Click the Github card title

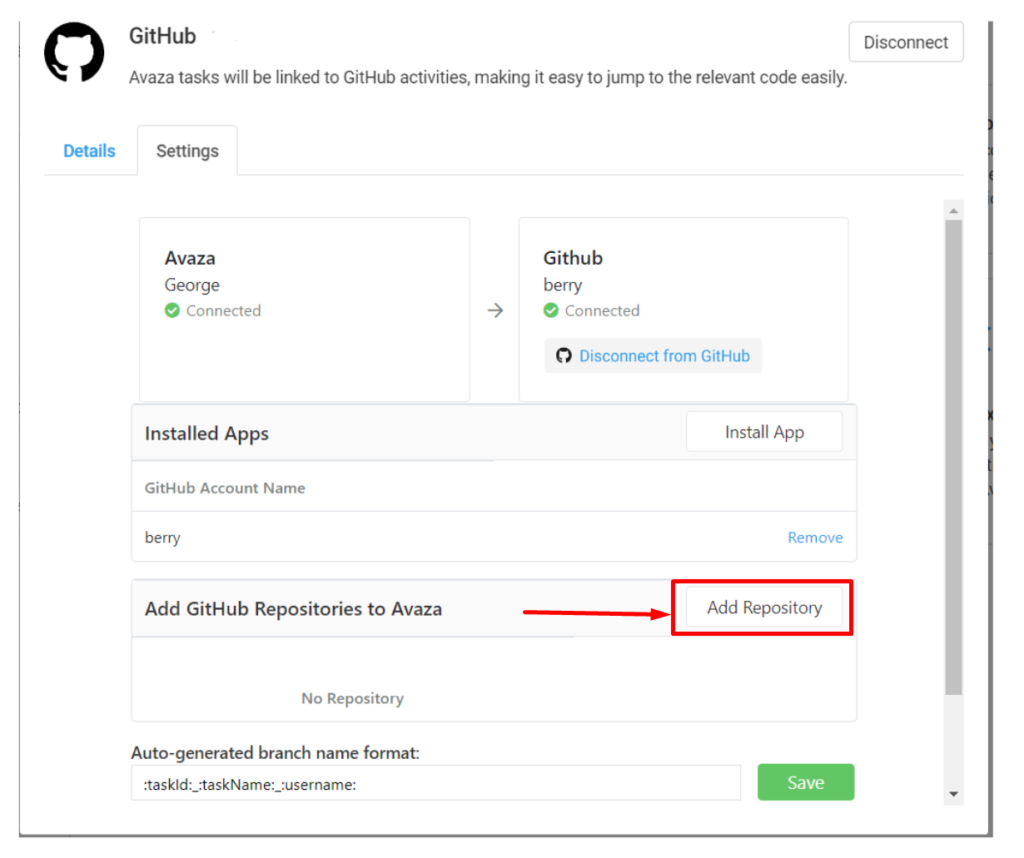tap(573, 258)
